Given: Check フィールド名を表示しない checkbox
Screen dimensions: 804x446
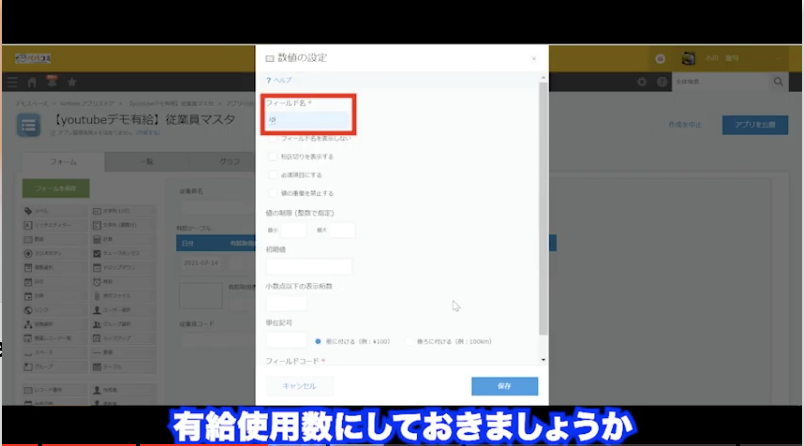Looking at the screenshot, I should point(272,138).
